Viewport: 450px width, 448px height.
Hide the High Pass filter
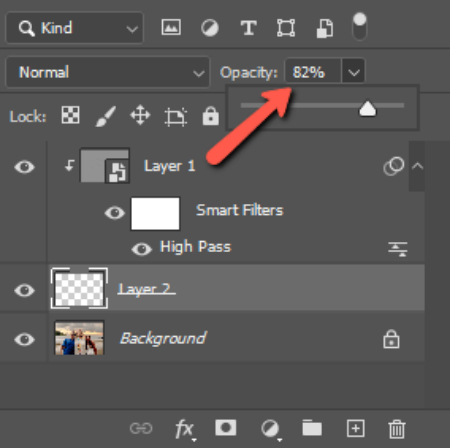(x=142, y=249)
